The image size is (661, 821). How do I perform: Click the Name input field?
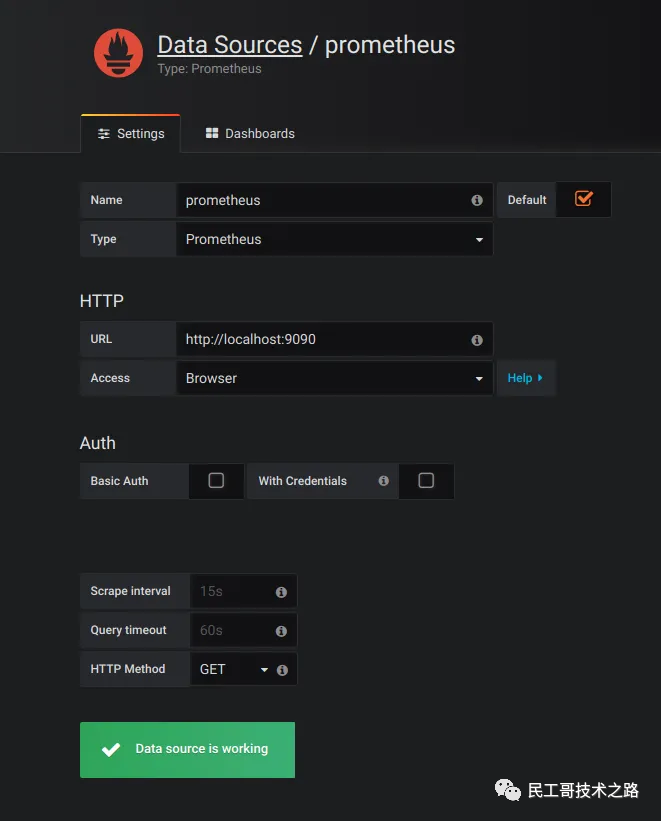click(335, 200)
